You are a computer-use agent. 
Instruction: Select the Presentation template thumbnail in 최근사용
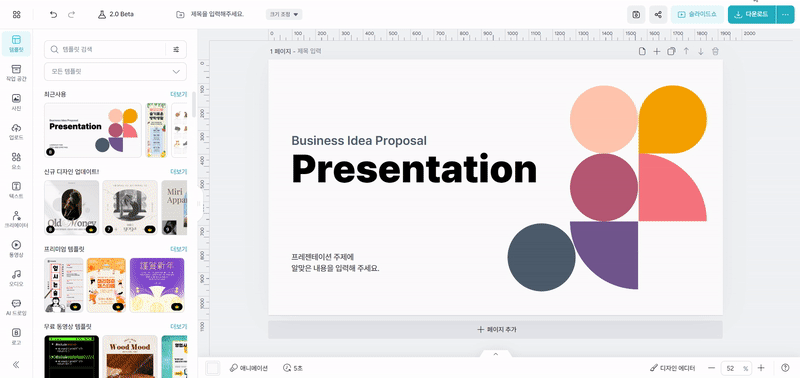(93, 130)
